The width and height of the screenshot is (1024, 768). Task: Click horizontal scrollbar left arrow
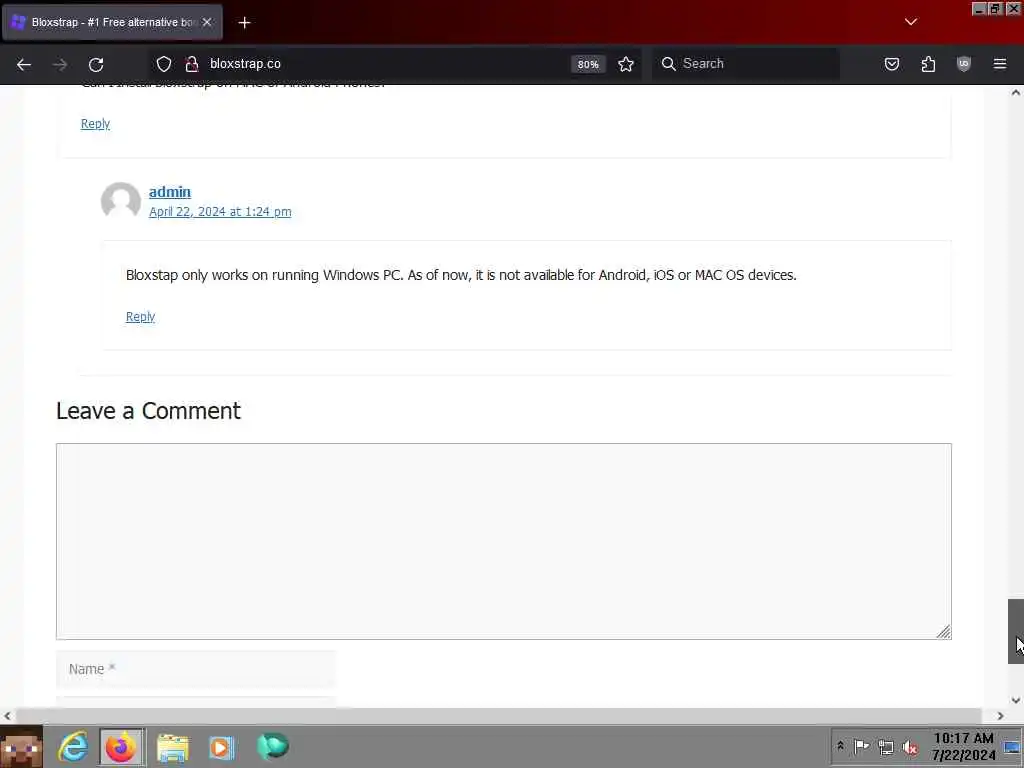[x=7, y=716]
